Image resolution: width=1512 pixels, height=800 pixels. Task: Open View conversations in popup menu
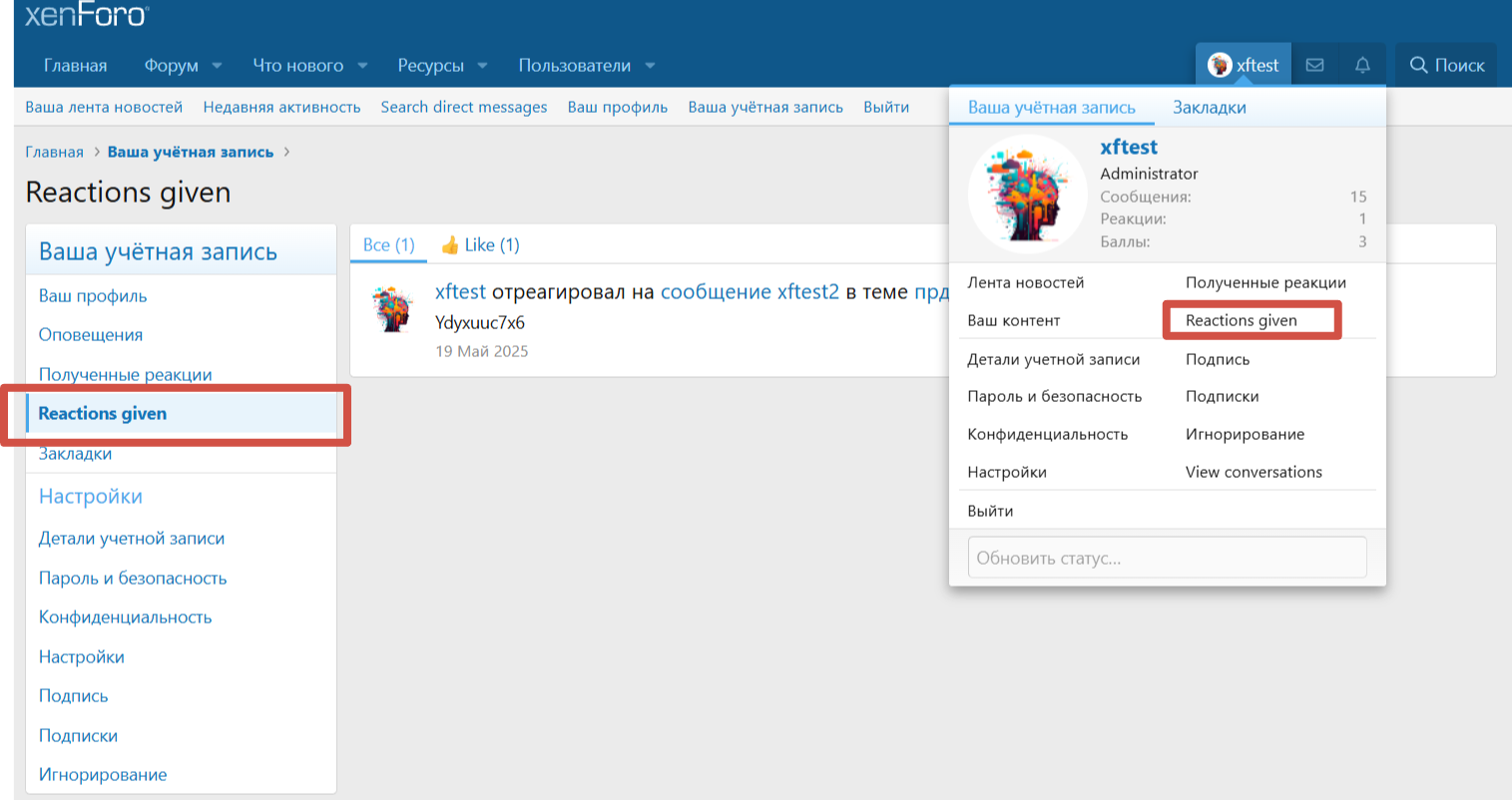tap(1254, 472)
